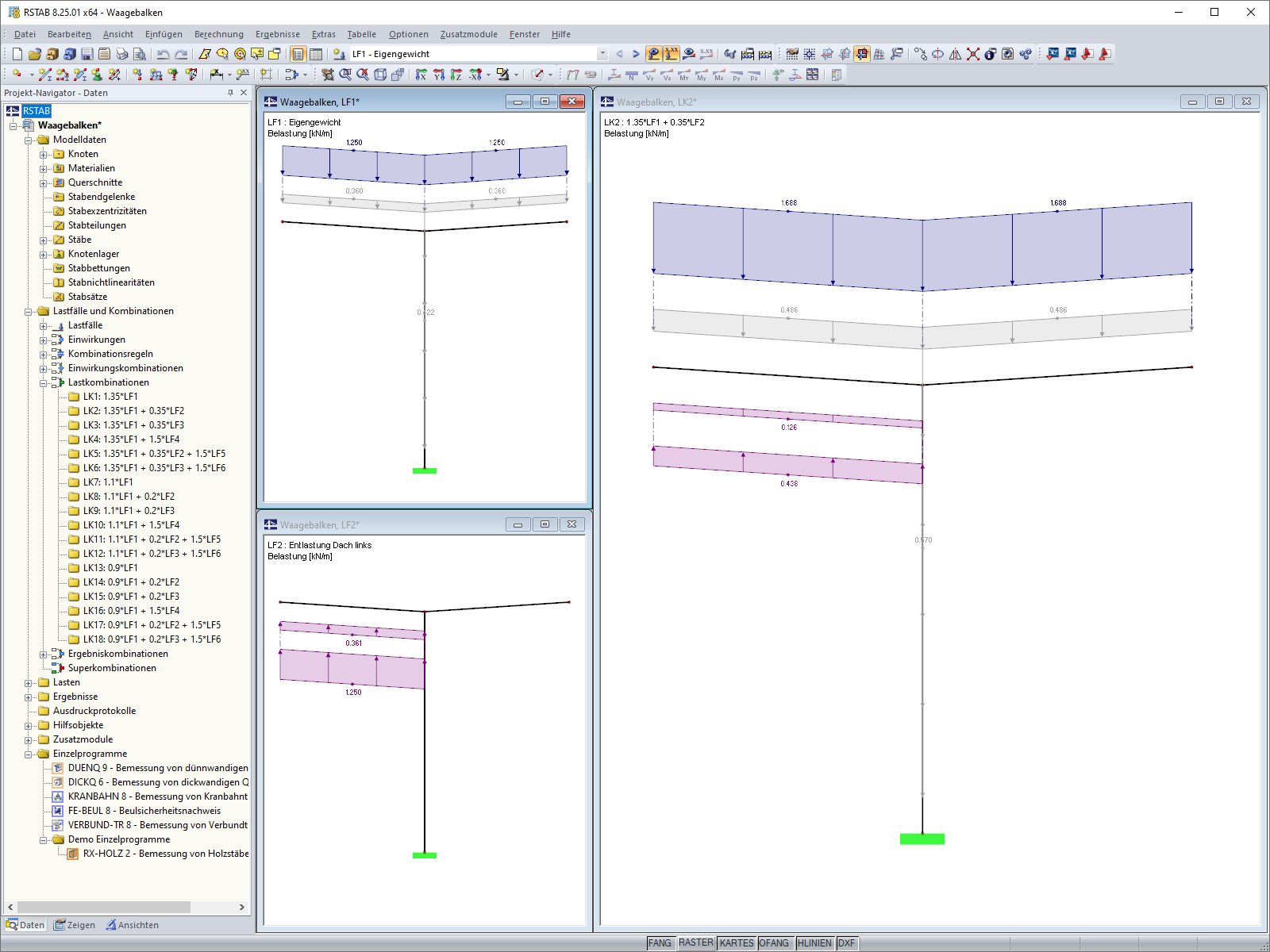
Task: Select the view in X direction icon
Action: (x=421, y=75)
